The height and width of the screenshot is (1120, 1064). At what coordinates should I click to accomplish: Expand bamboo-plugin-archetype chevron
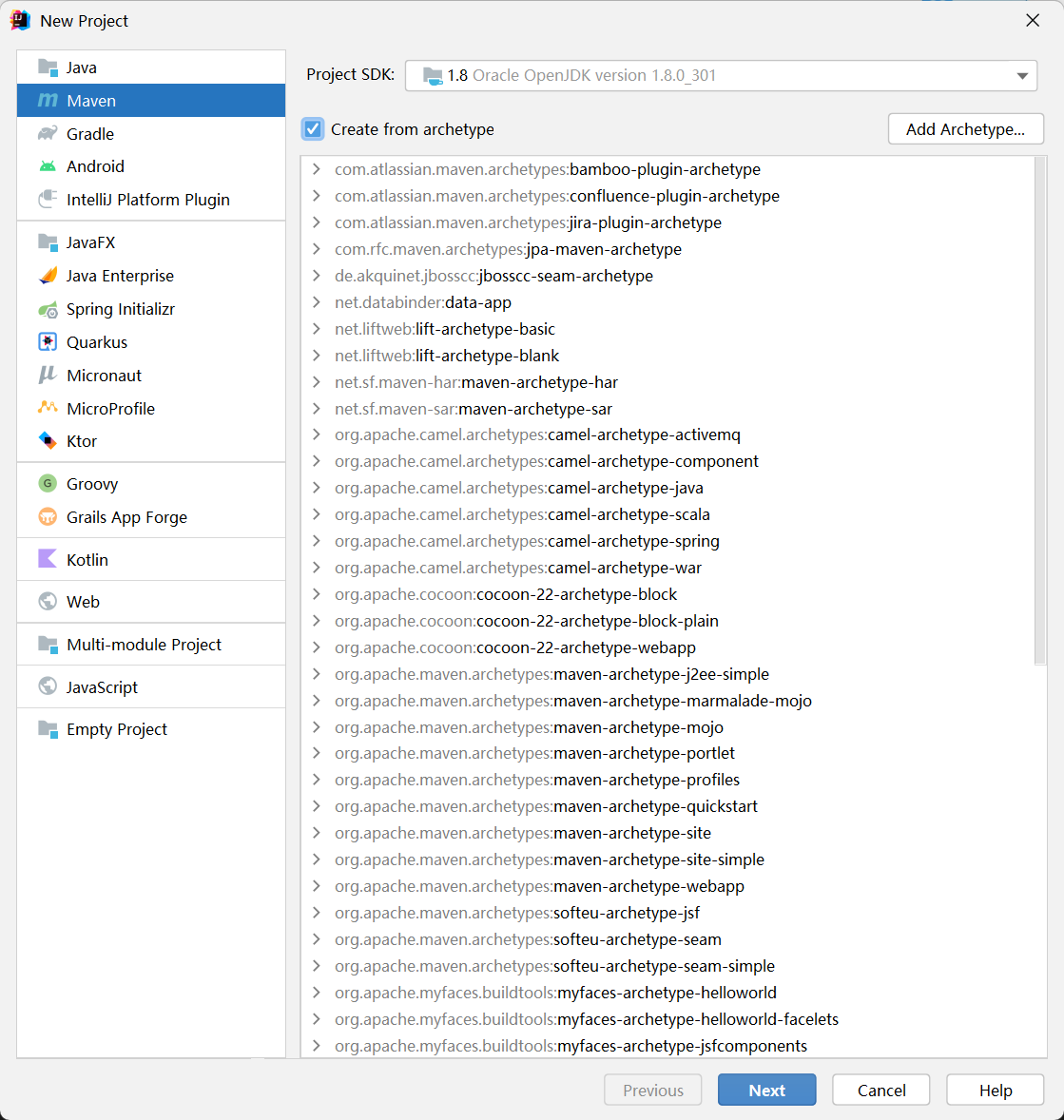317,169
